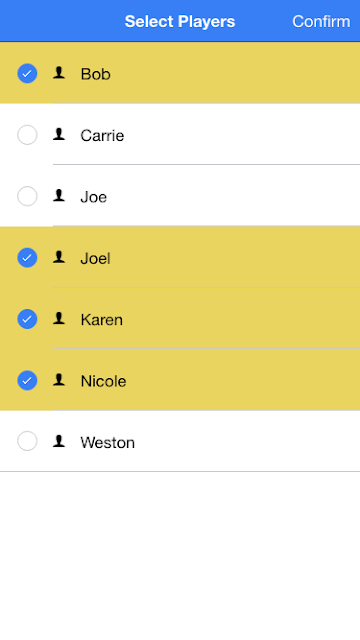Deselect Nicole's blue checkmark

pyautogui.click(x=27, y=380)
